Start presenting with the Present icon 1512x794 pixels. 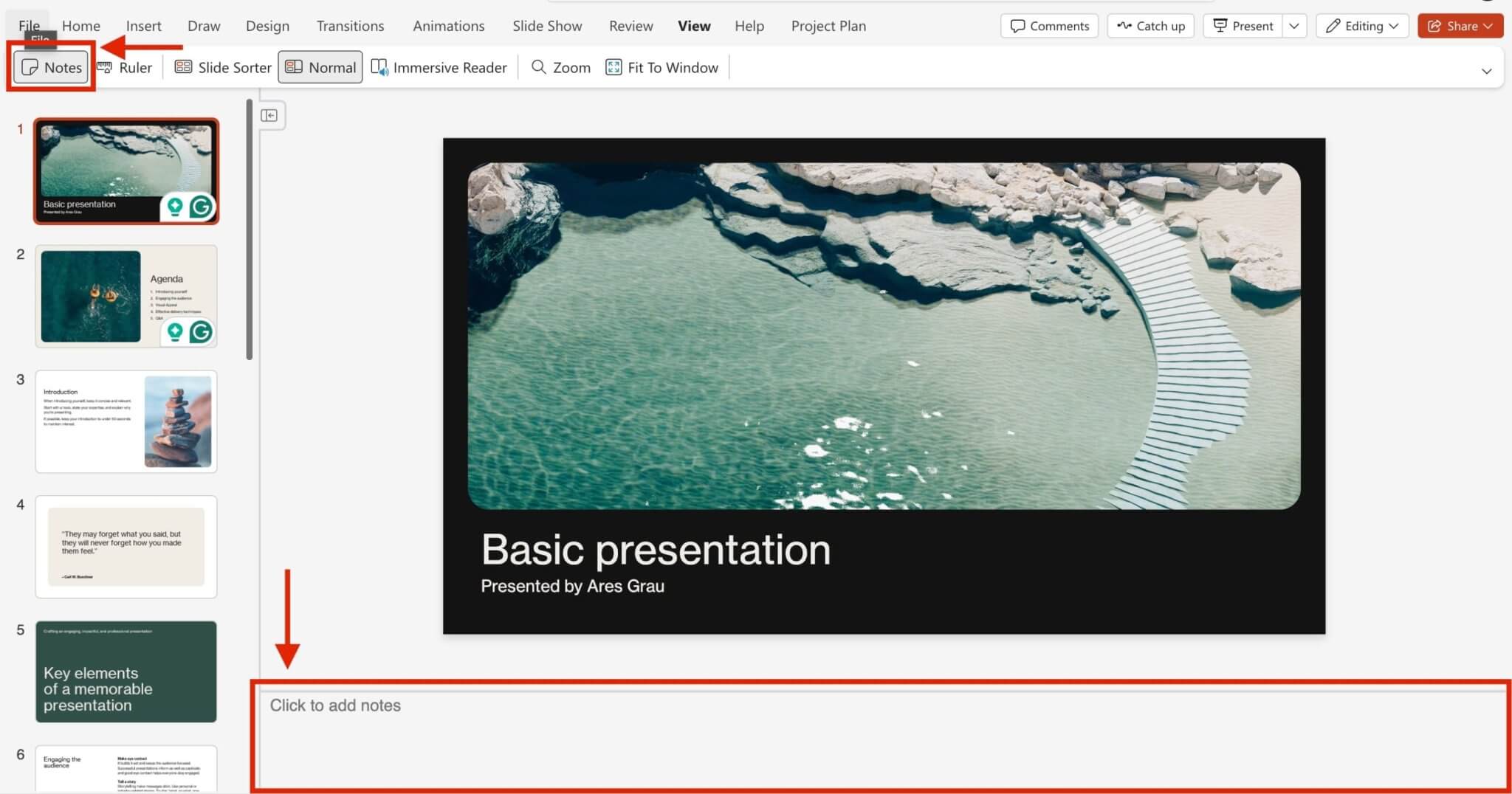pos(1243,25)
